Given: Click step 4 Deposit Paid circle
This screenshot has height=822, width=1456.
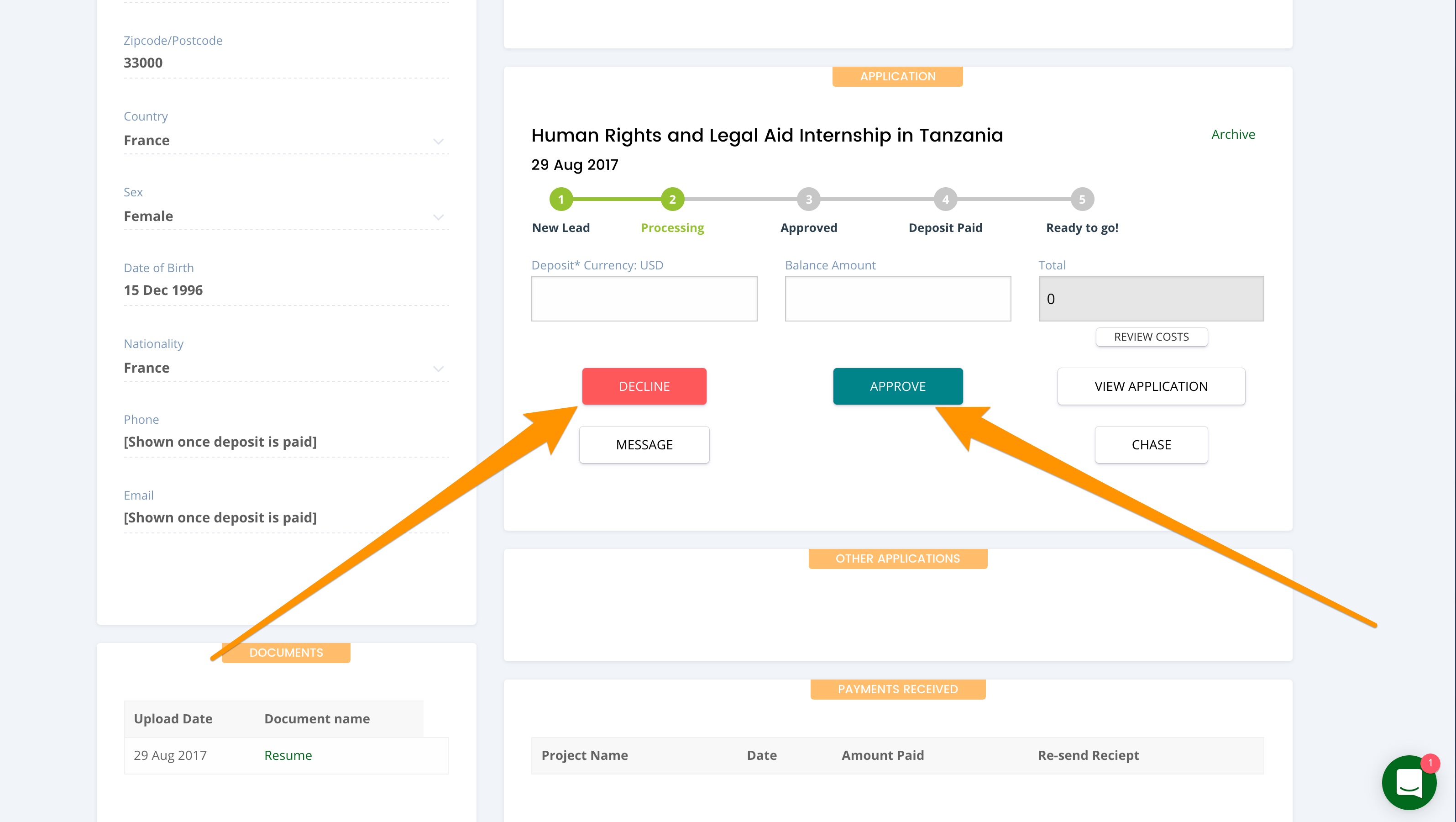Looking at the screenshot, I should coord(945,199).
